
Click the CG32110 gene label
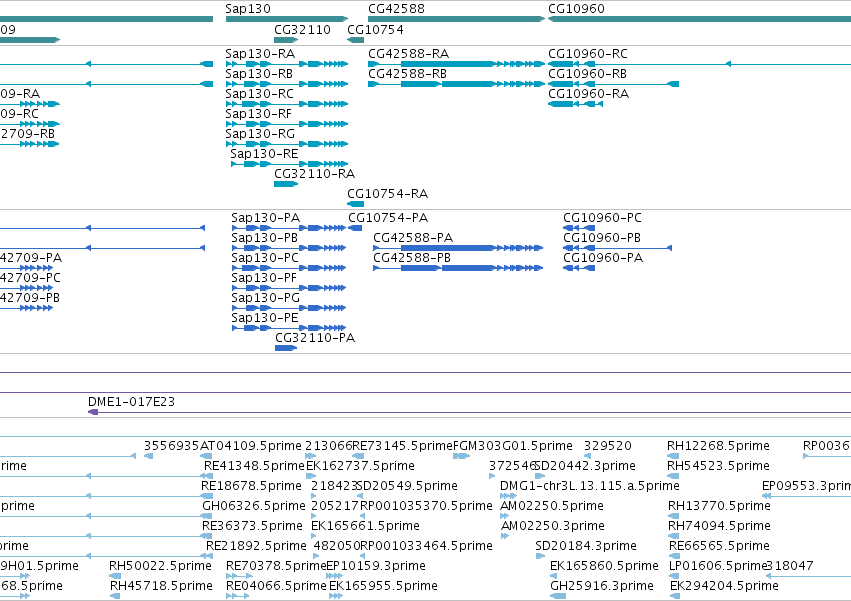click(x=302, y=29)
